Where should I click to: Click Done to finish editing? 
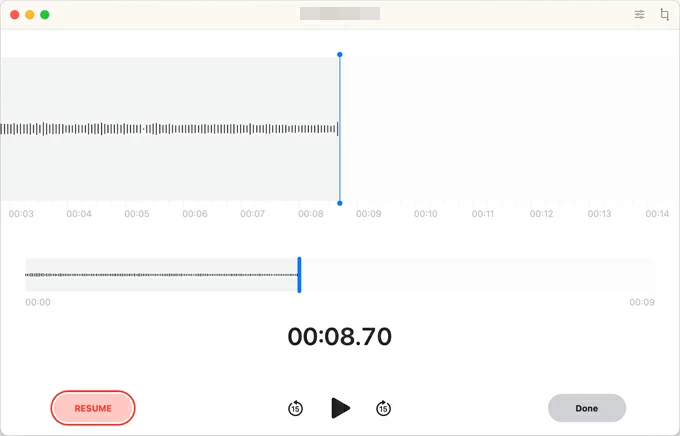[x=586, y=408]
